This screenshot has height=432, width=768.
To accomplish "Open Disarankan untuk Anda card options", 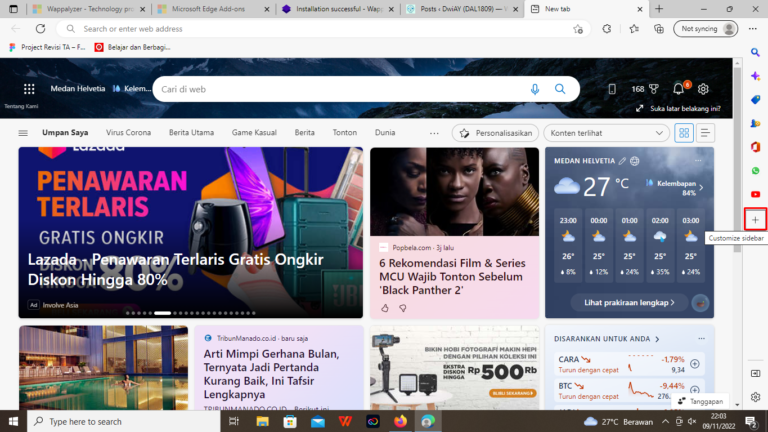I will click(701, 338).
